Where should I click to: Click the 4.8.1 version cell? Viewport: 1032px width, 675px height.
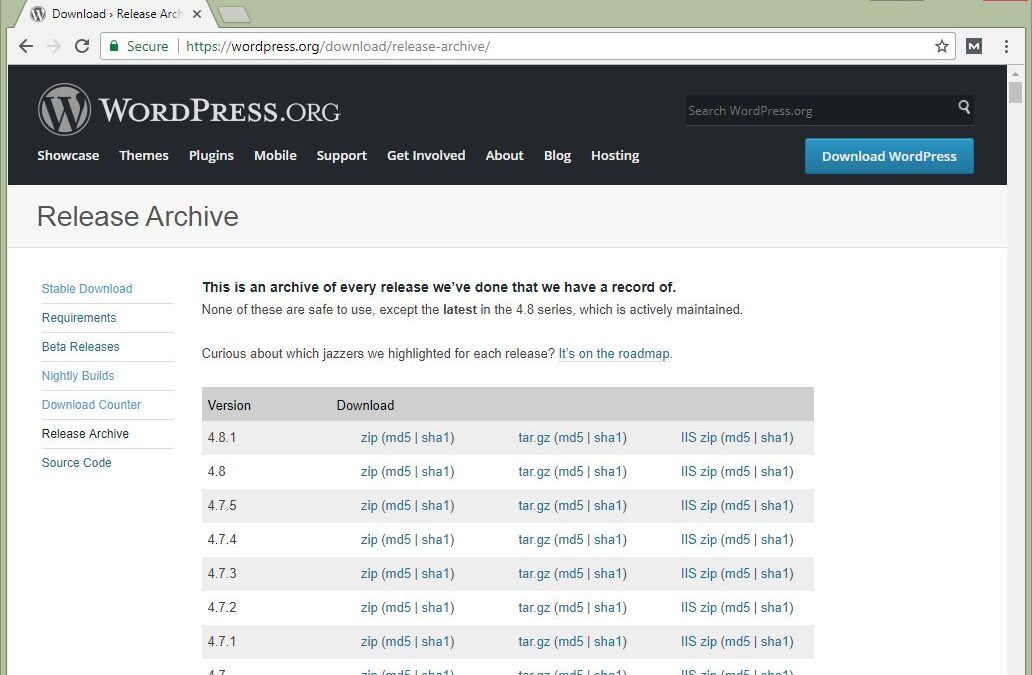click(x=222, y=438)
